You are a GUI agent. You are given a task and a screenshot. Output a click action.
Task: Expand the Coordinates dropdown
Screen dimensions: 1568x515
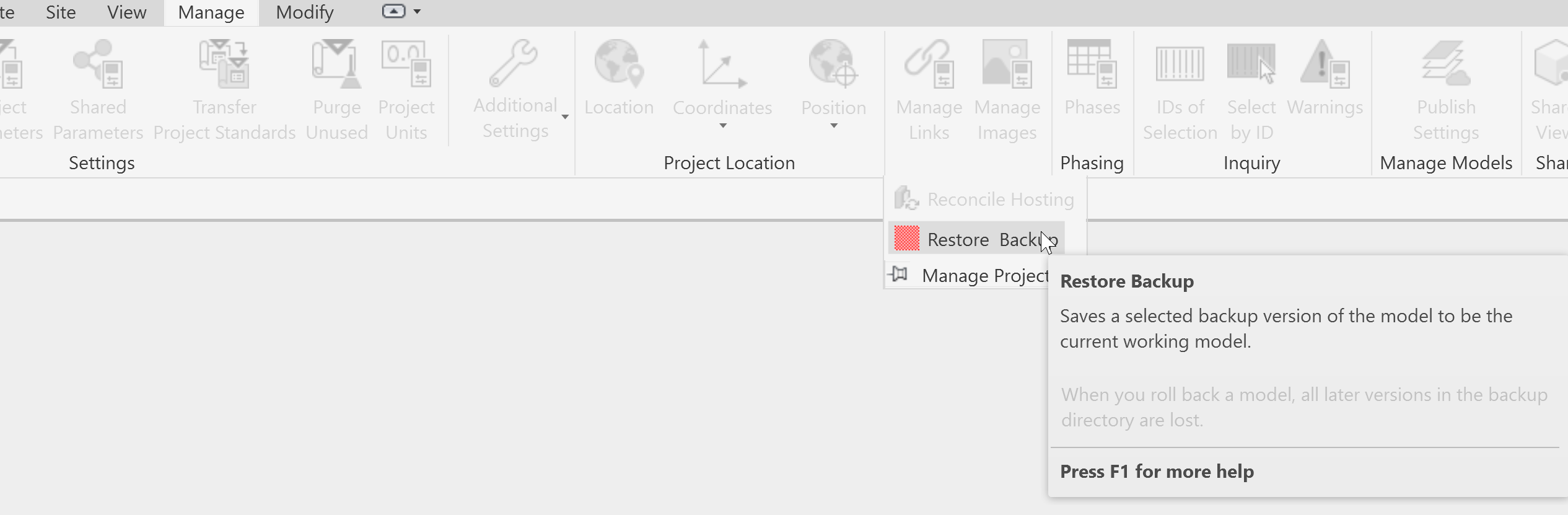click(722, 125)
